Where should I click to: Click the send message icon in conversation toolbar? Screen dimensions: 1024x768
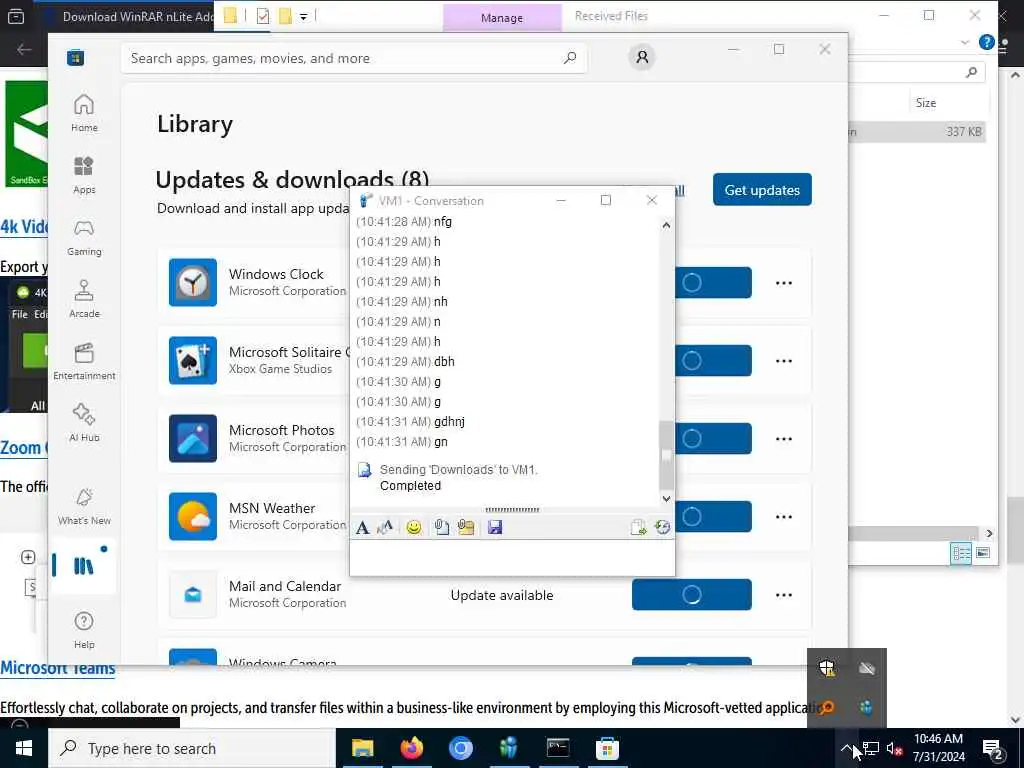(638, 527)
